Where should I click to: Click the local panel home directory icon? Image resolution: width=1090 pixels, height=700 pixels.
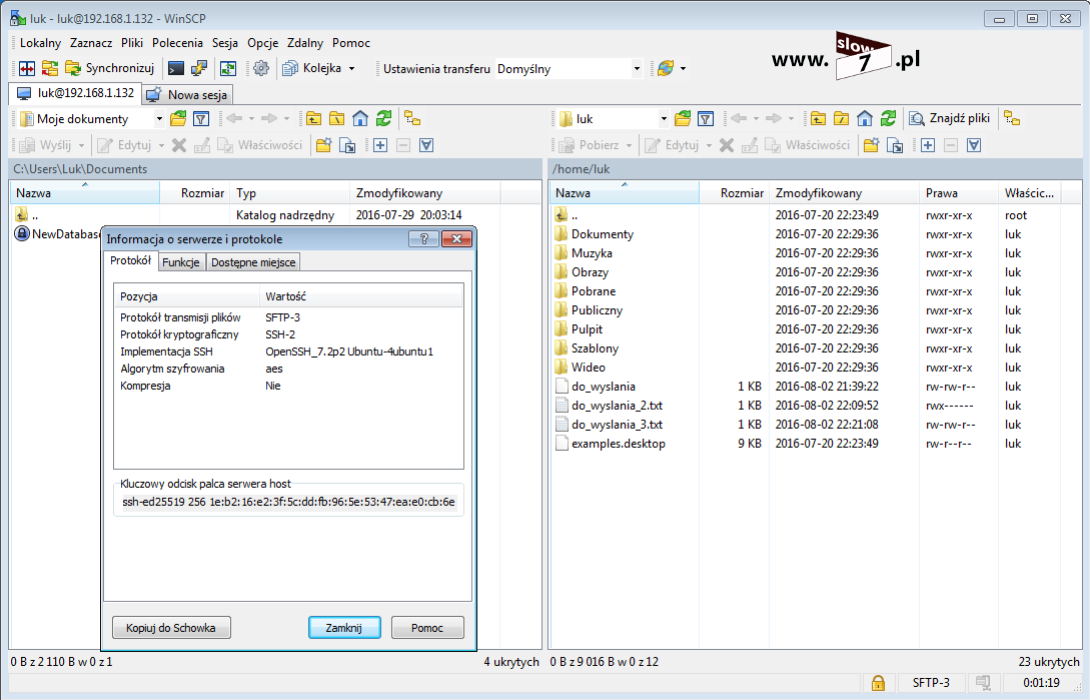(x=360, y=119)
